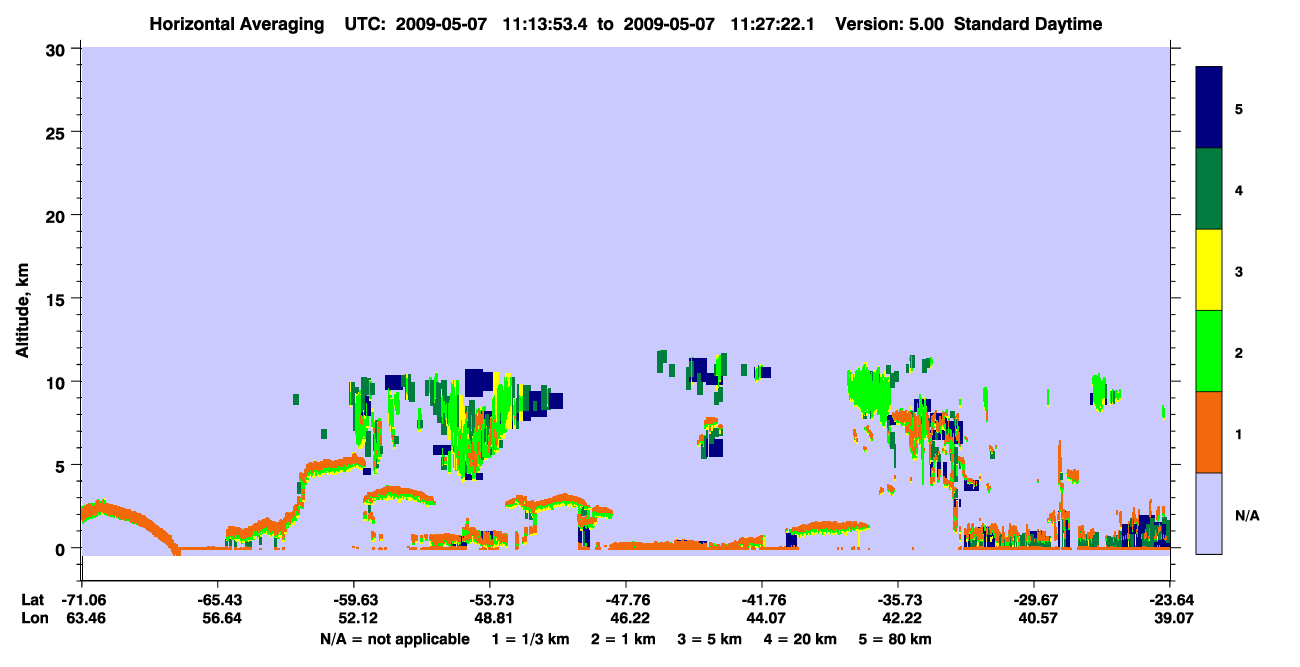Click the colorbar label 'N/A'

[x=1246, y=516]
